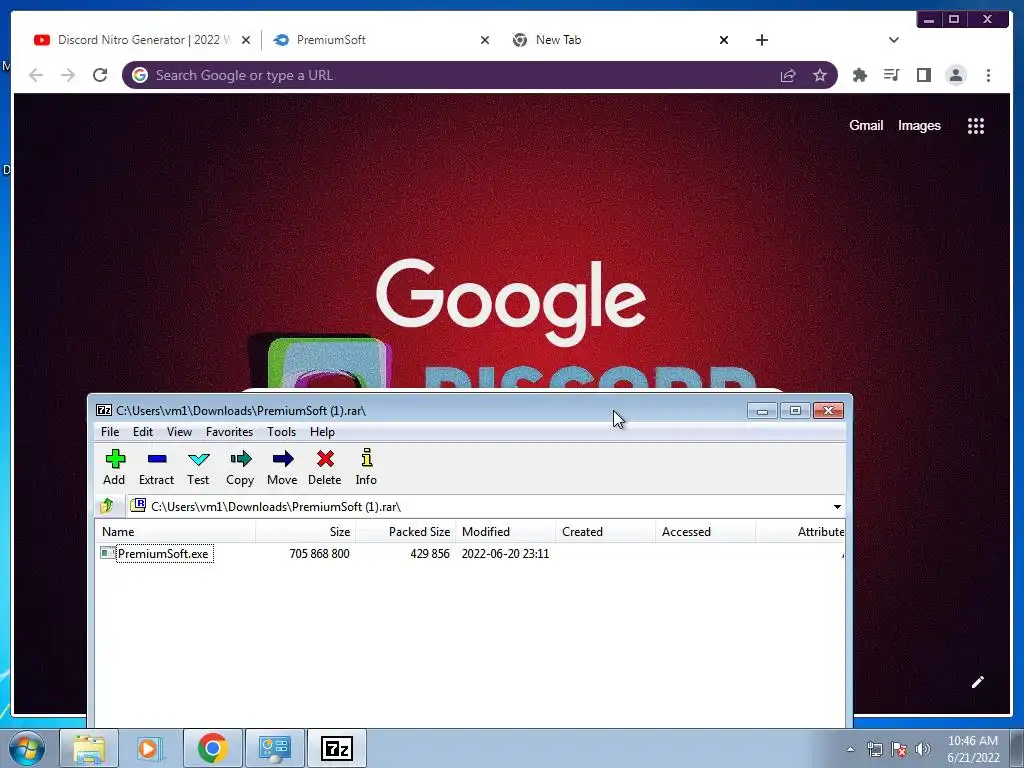Expand the 7-Zip address path dropdown

coord(837,507)
